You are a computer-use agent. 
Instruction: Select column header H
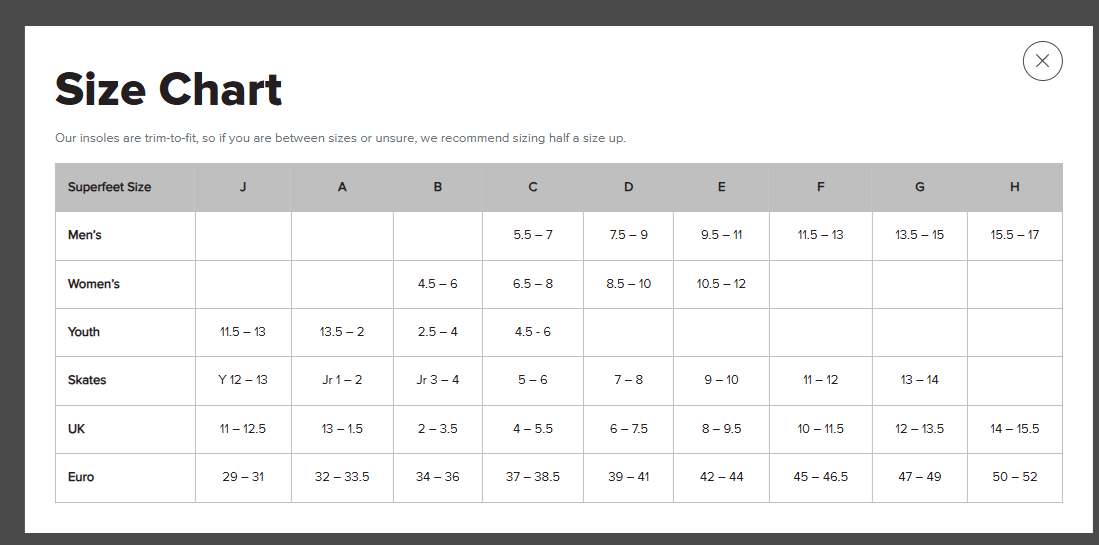pos(1015,187)
